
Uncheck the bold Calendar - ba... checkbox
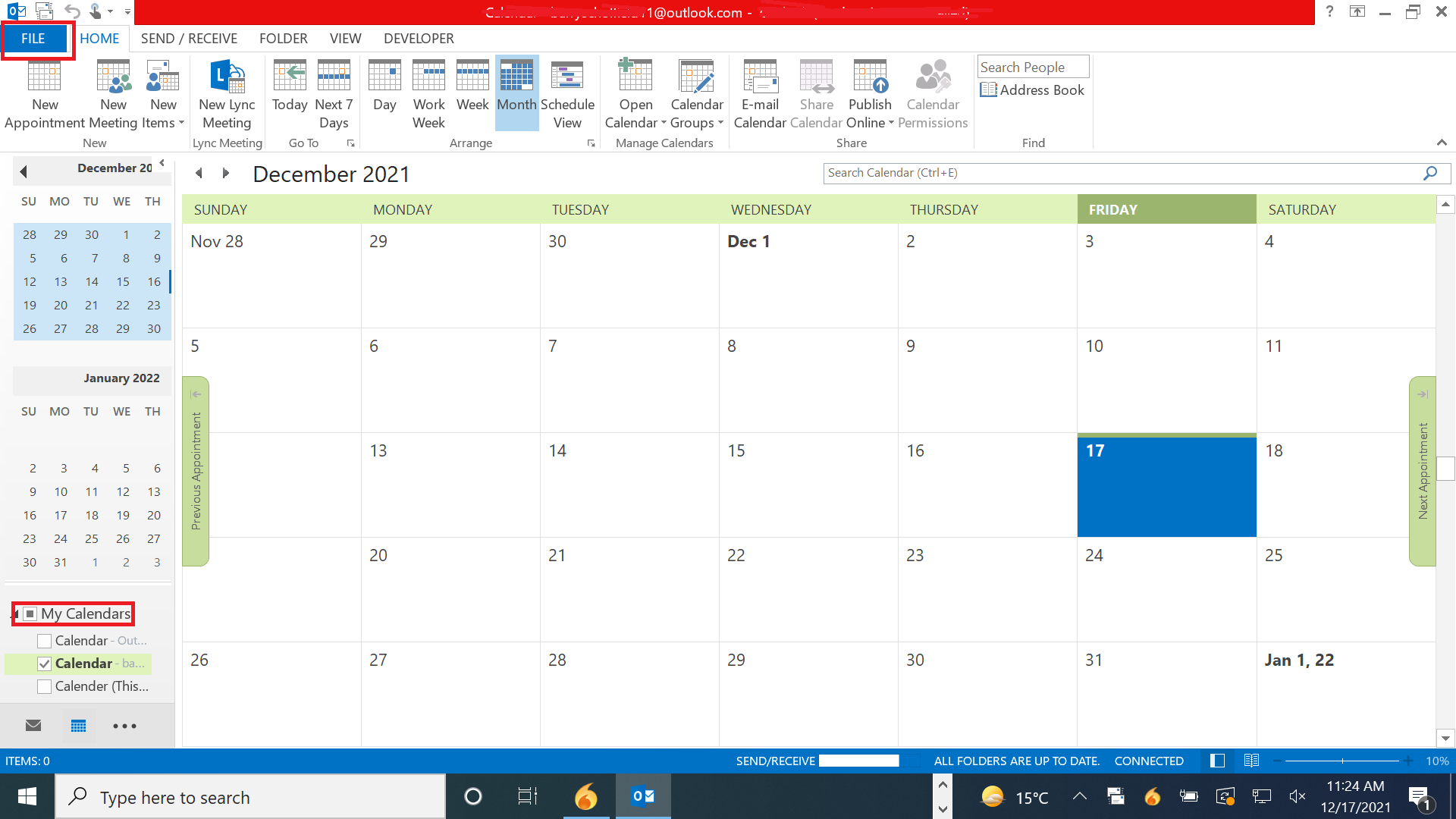45,664
